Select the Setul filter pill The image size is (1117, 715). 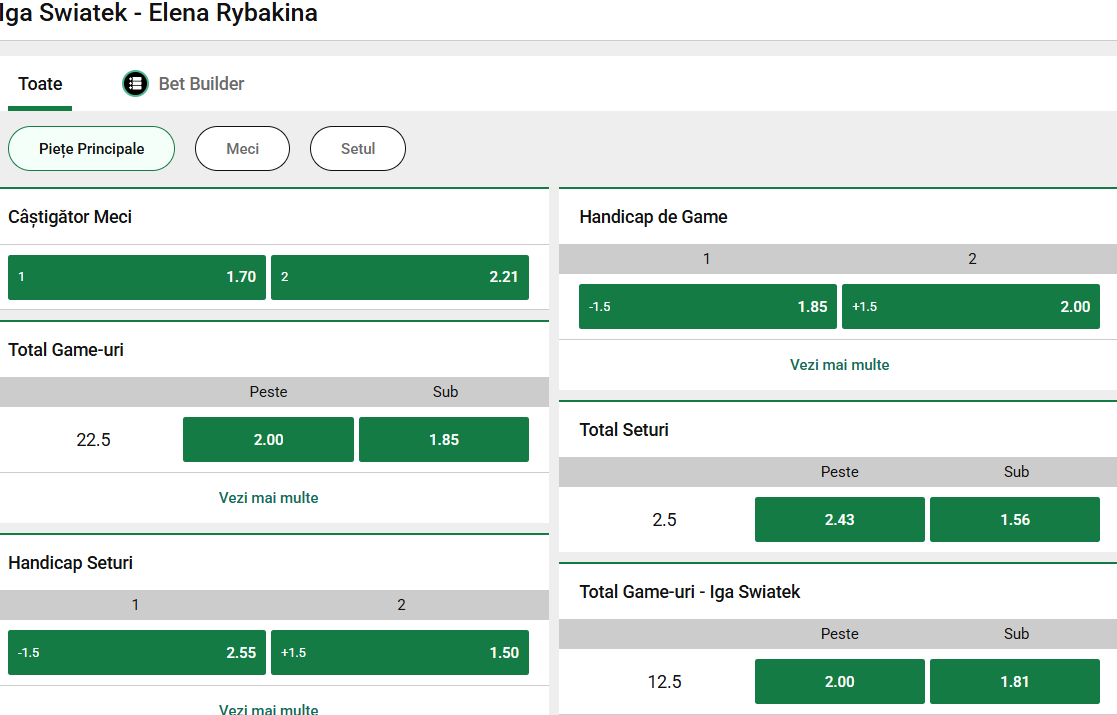(357, 149)
